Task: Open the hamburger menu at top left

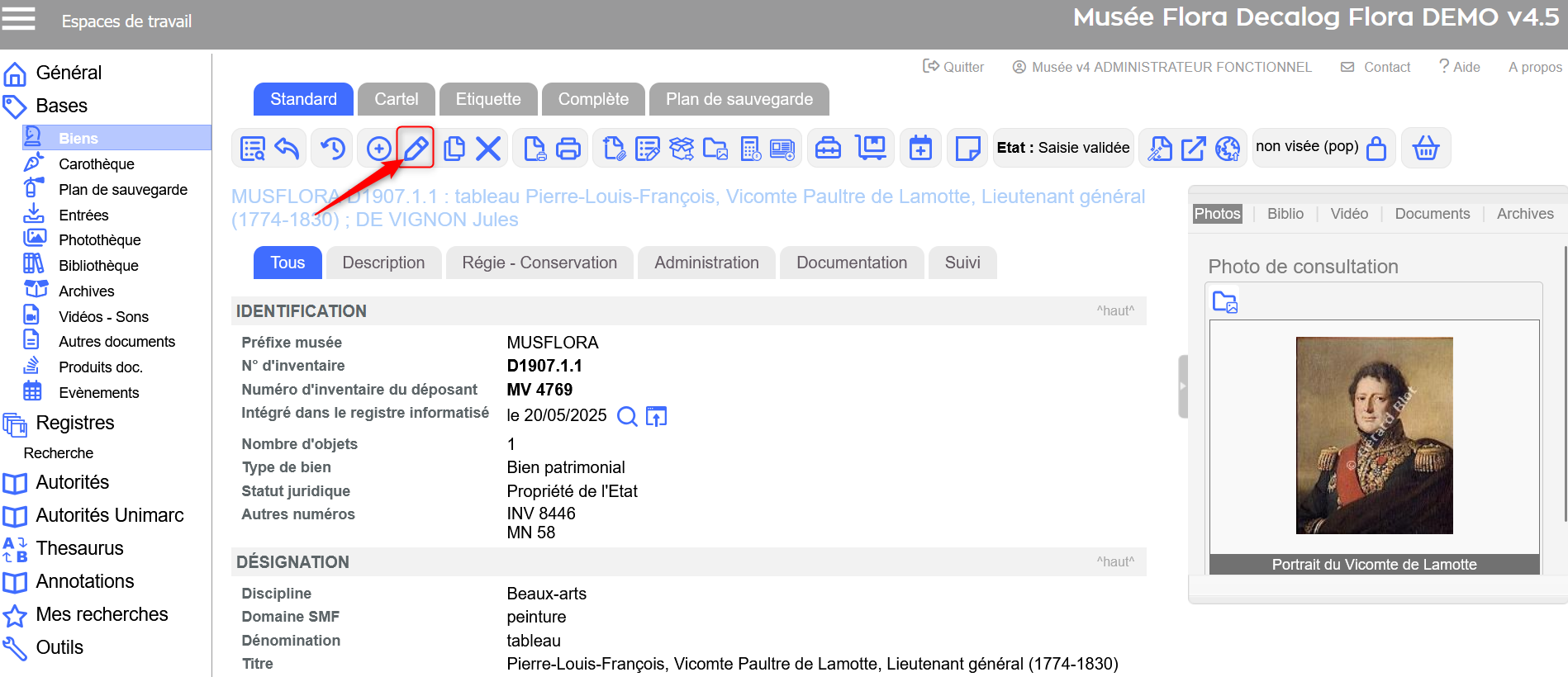Action: coord(19,19)
